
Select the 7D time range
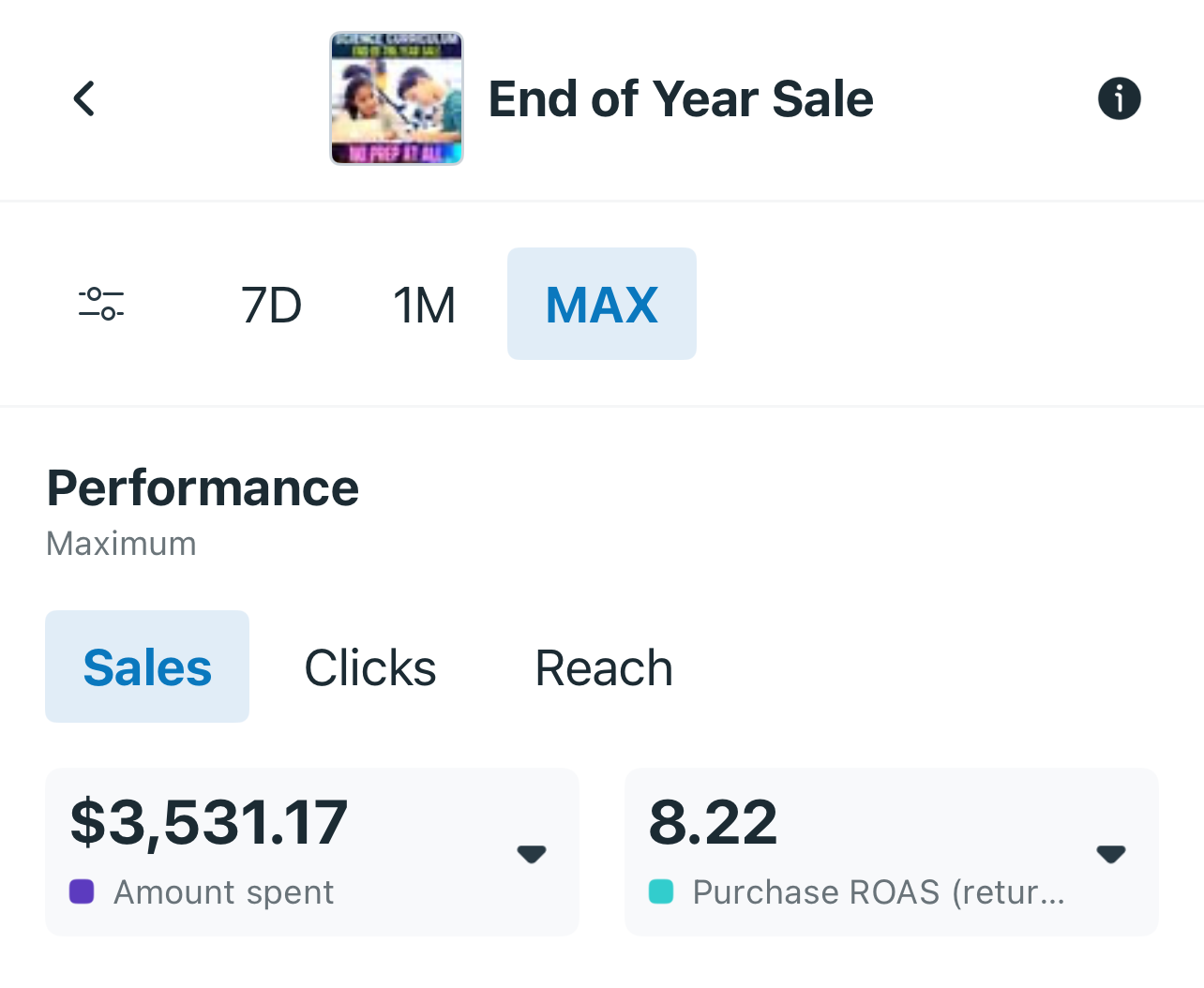click(271, 305)
